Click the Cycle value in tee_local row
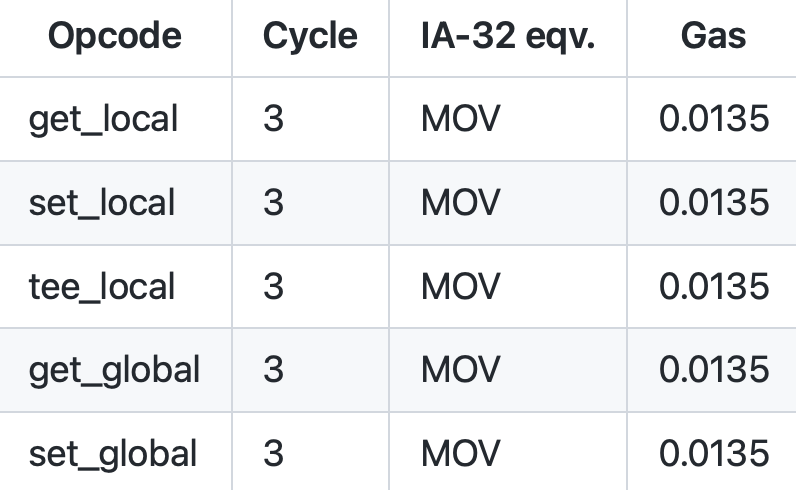 pos(274,286)
